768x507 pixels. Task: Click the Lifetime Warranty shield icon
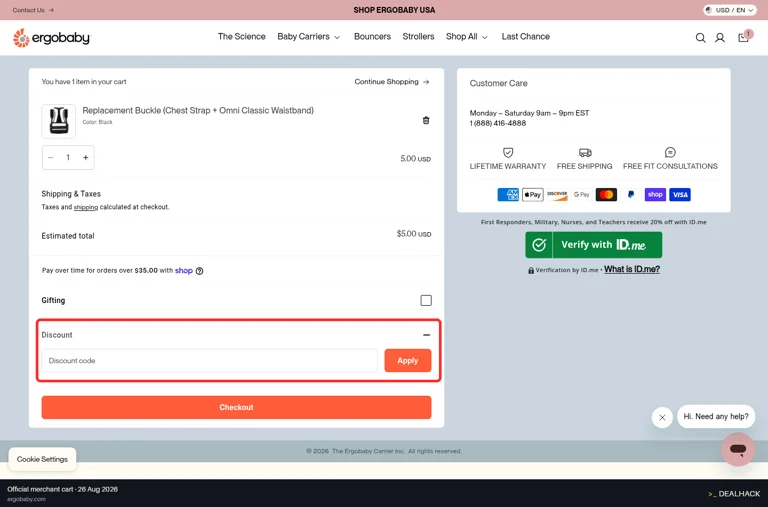pyautogui.click(x=508, y=152)
